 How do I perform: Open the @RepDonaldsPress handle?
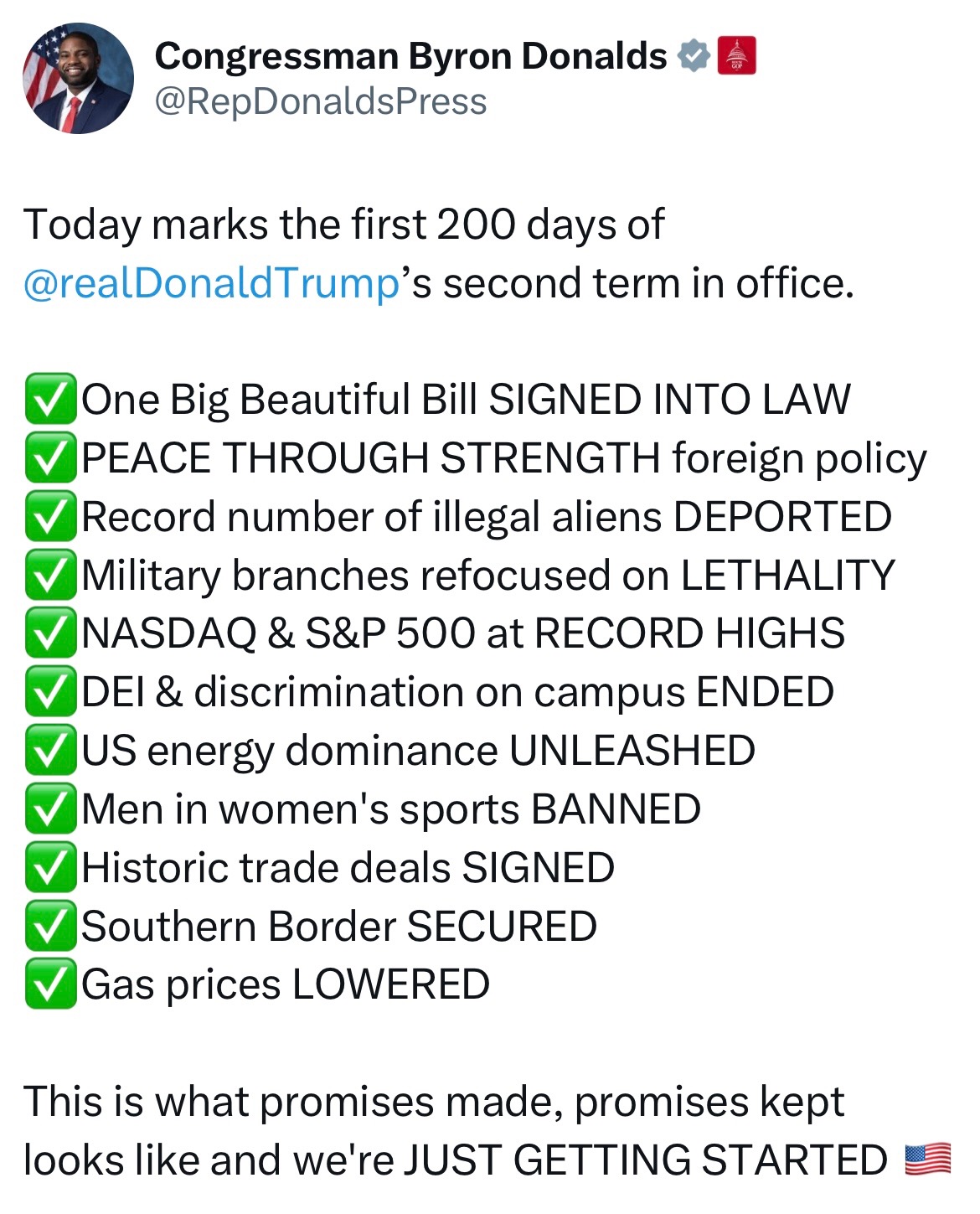click(321, 102)
